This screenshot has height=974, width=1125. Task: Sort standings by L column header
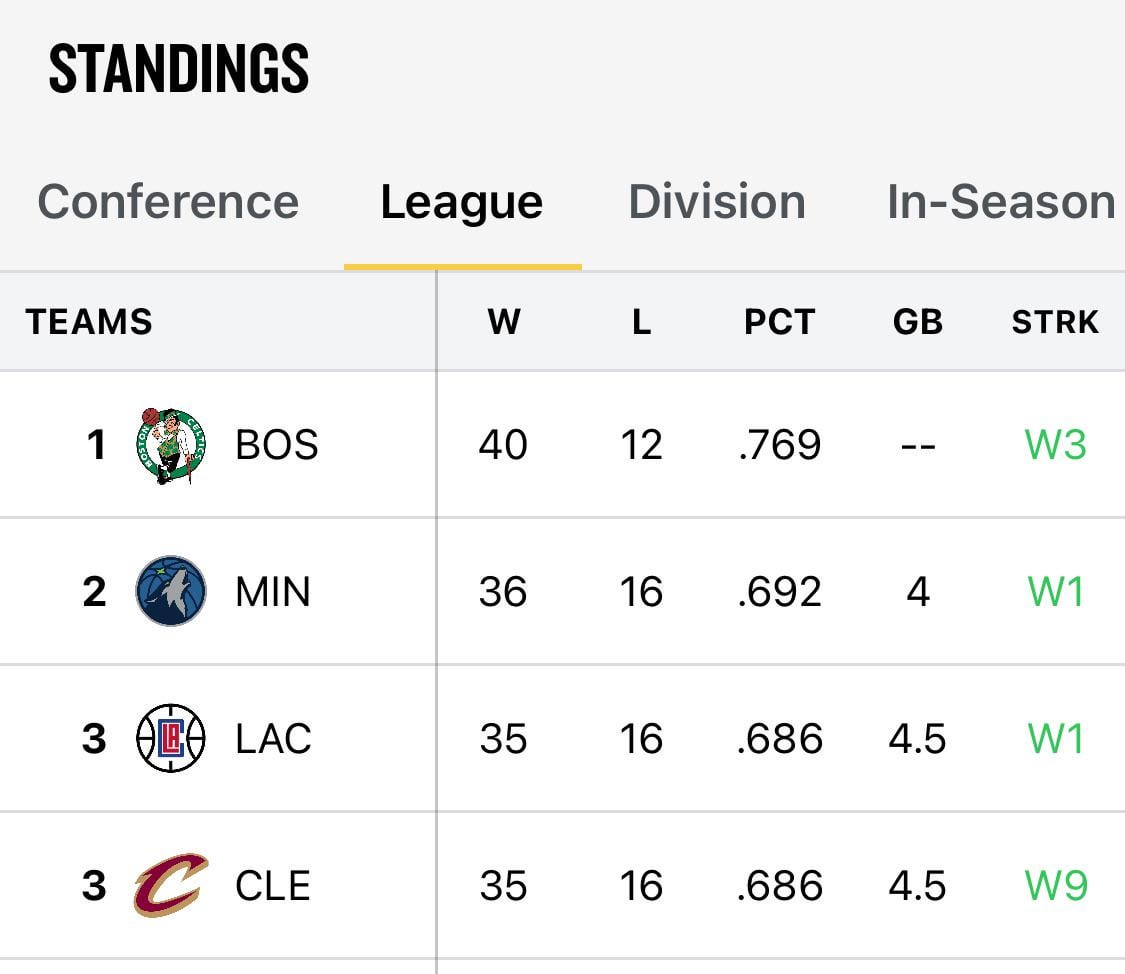641,322
